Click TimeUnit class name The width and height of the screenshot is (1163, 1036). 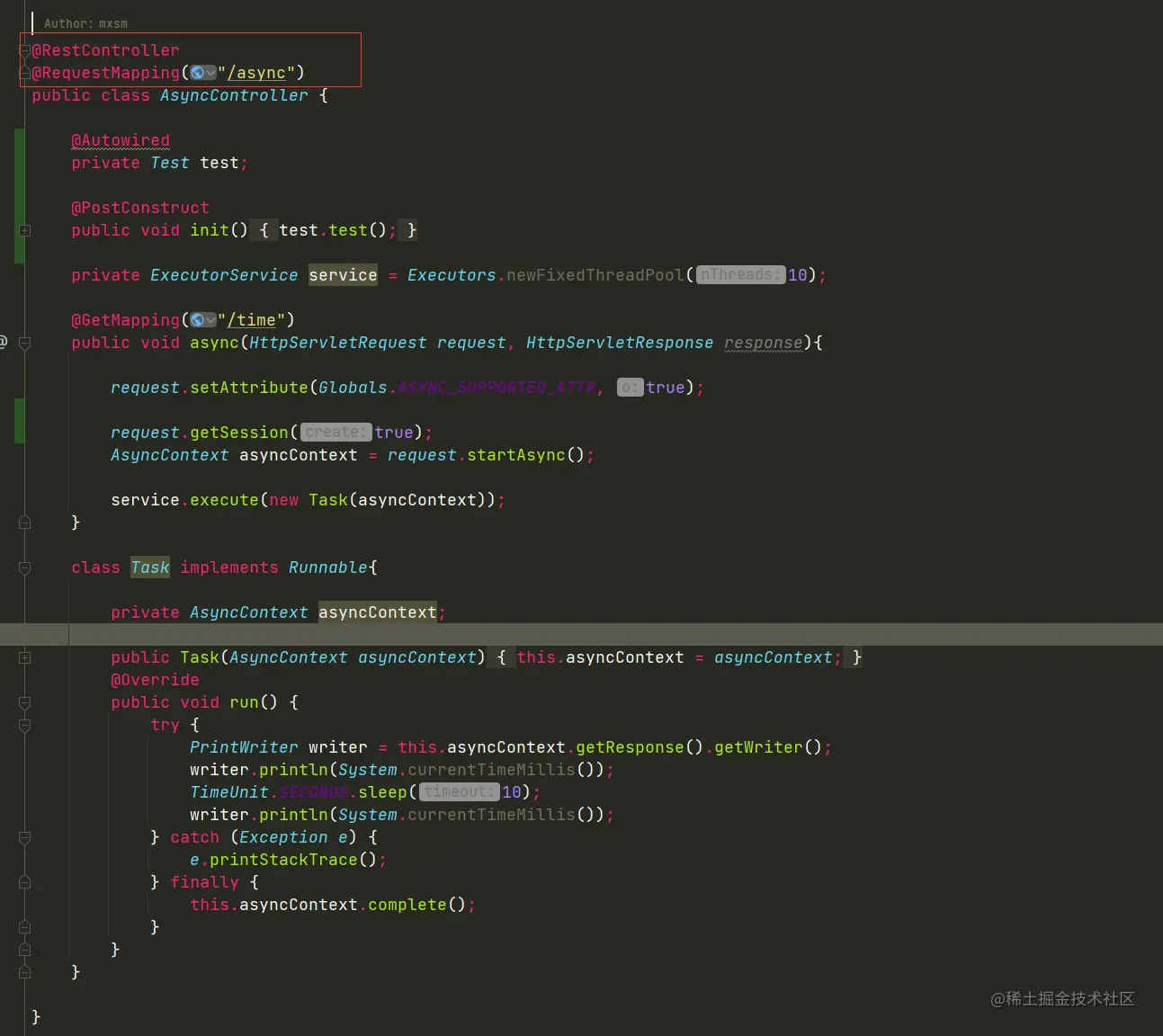pos(229,792)
